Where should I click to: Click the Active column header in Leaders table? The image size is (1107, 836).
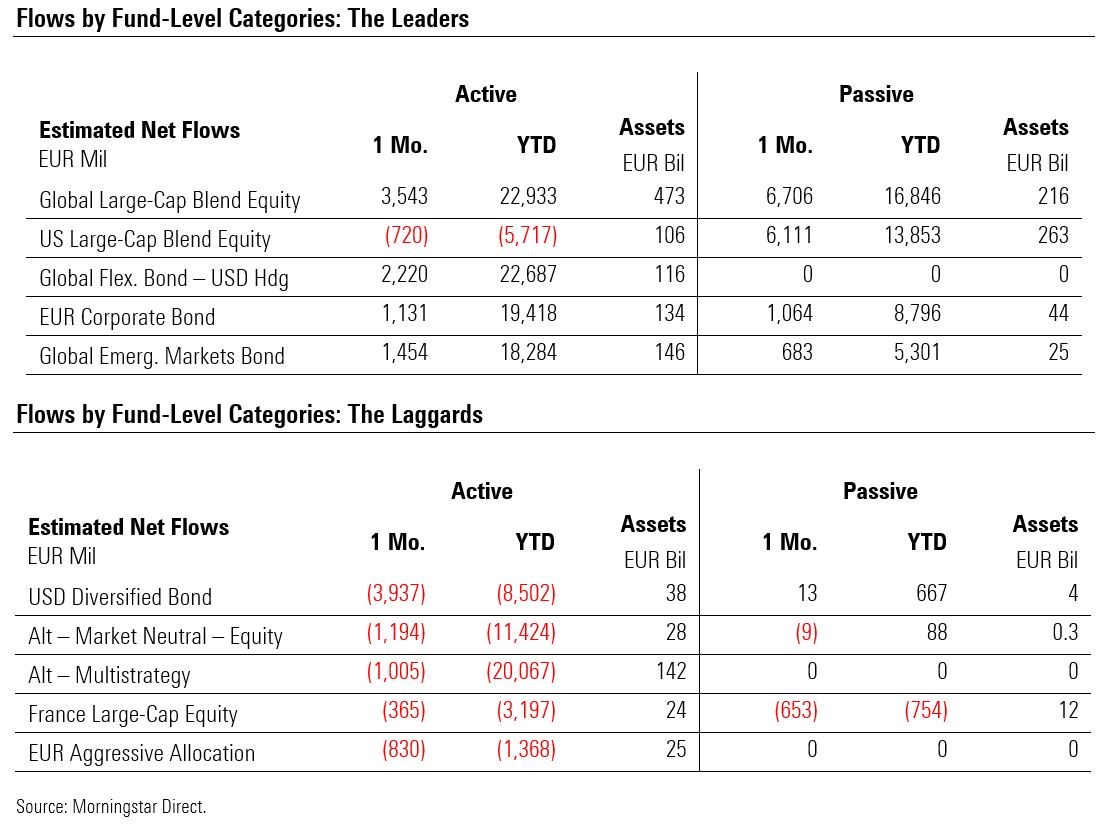486,94
